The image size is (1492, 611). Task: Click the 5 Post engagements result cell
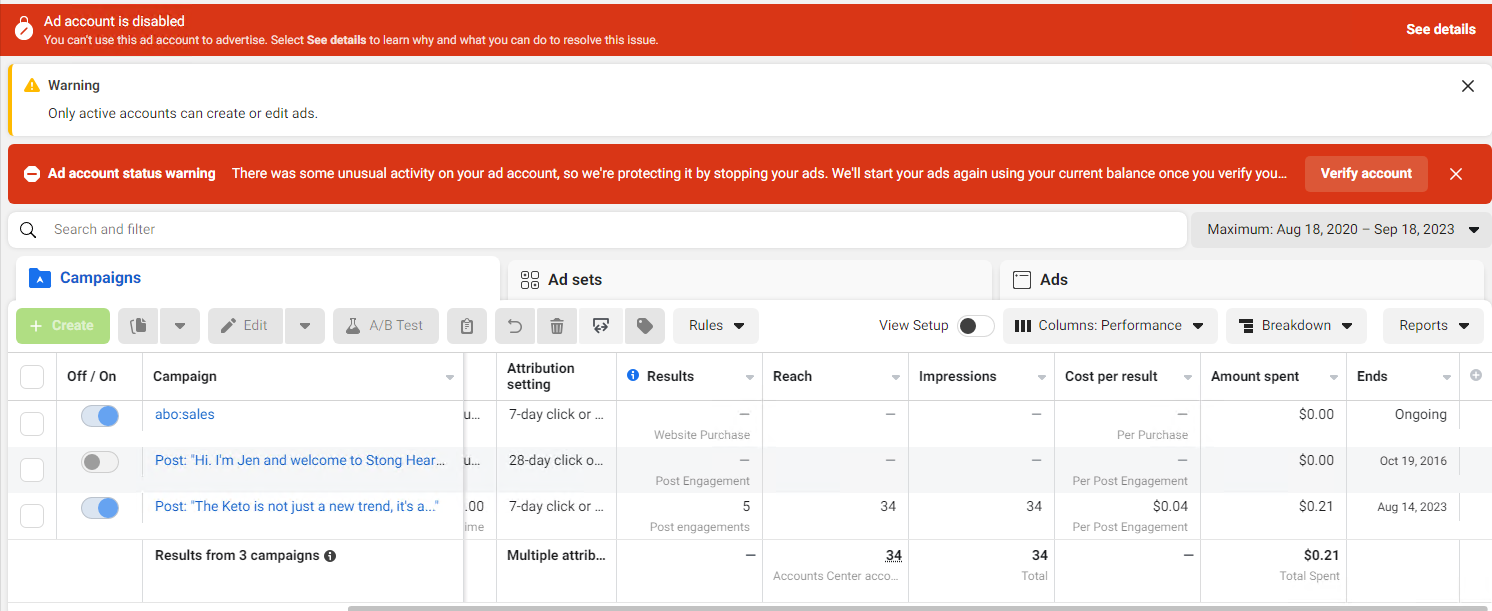(x=690, y=517)
